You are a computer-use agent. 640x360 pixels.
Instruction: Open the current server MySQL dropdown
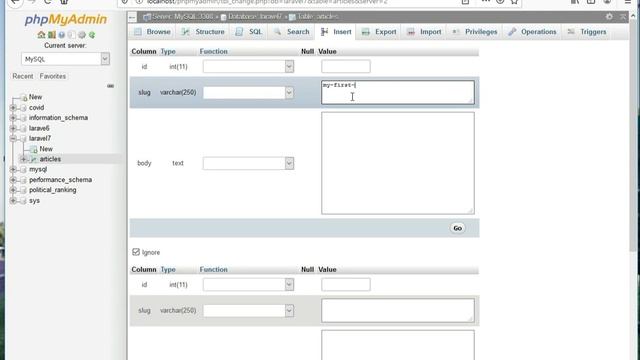tap(65, 59)
